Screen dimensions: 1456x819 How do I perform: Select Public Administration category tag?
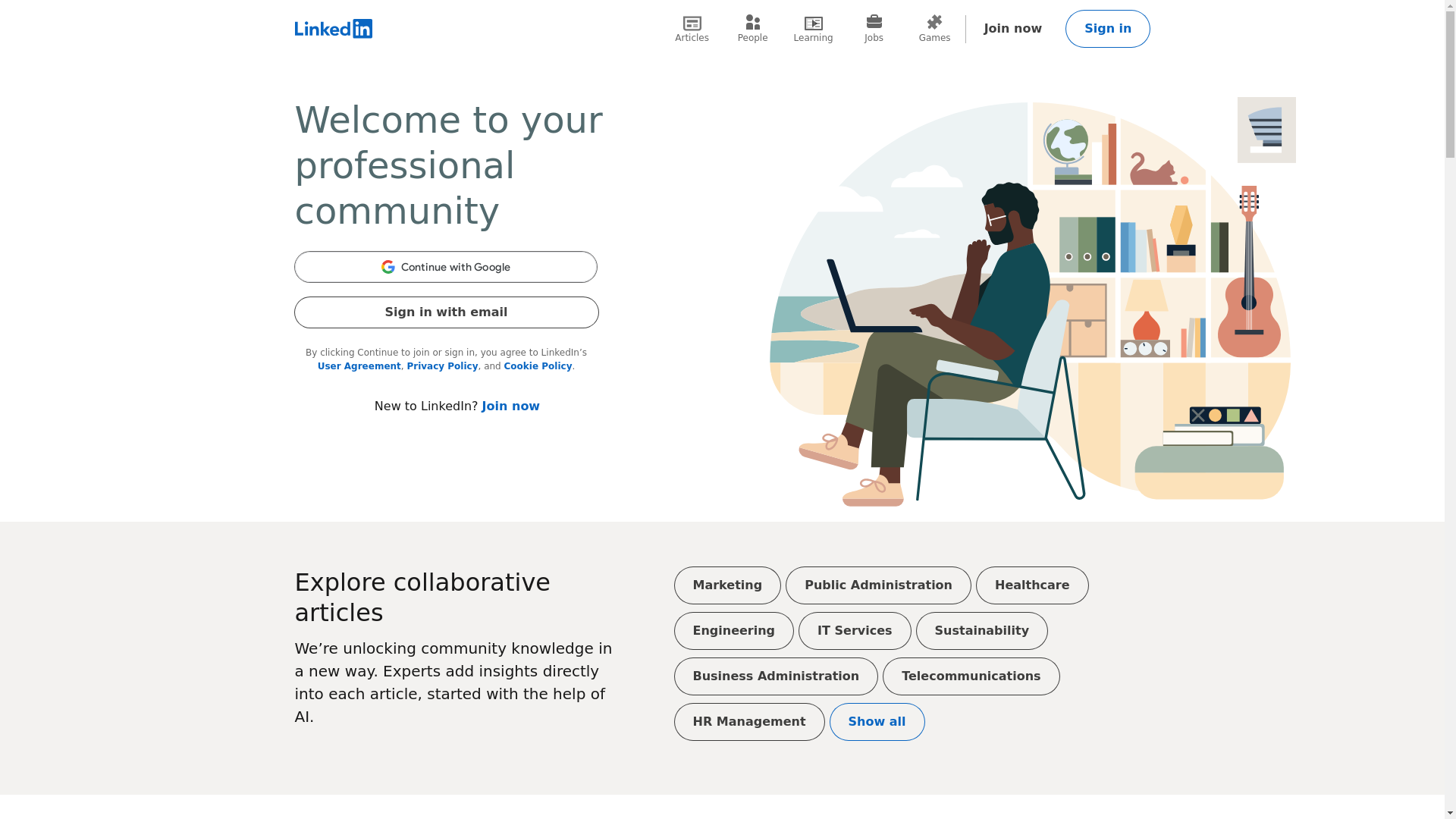coord(878,585)
